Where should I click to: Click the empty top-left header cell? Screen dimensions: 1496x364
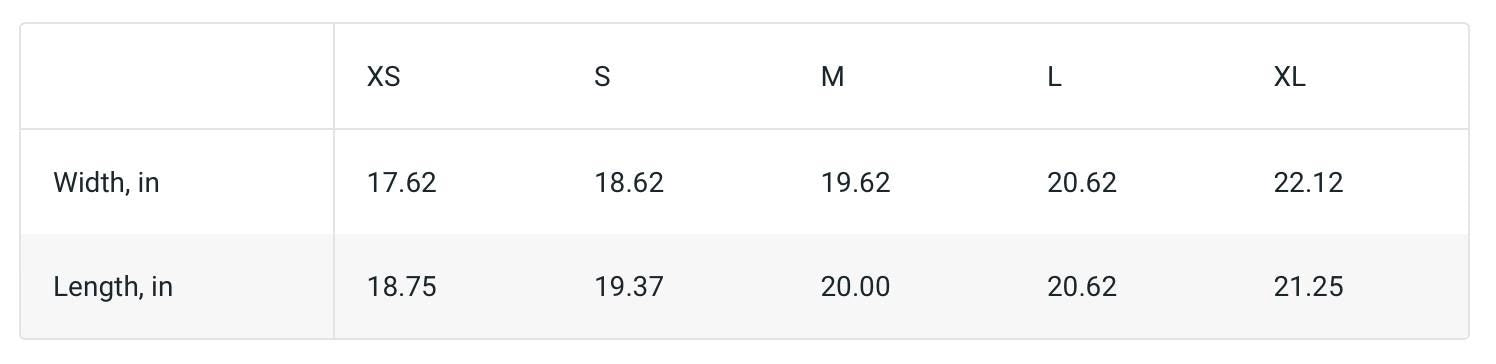(177, 77)
